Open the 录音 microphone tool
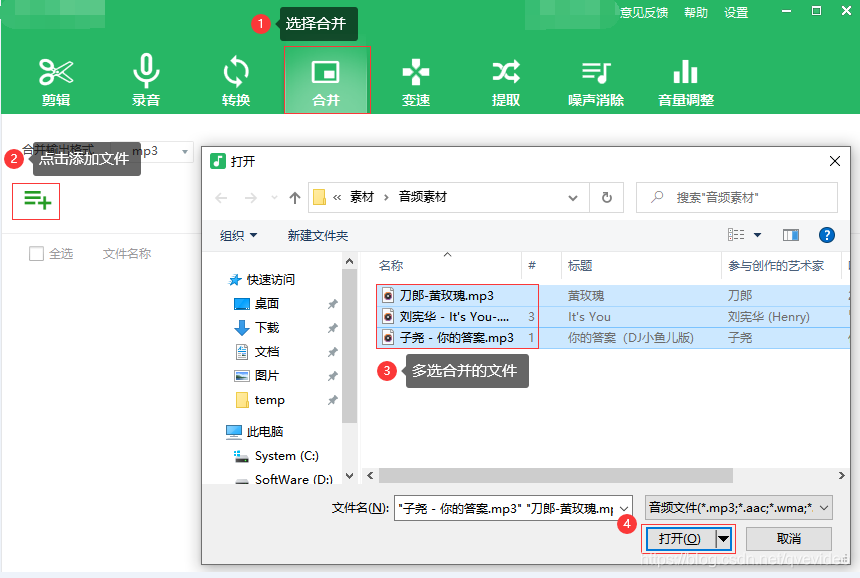 146,81
